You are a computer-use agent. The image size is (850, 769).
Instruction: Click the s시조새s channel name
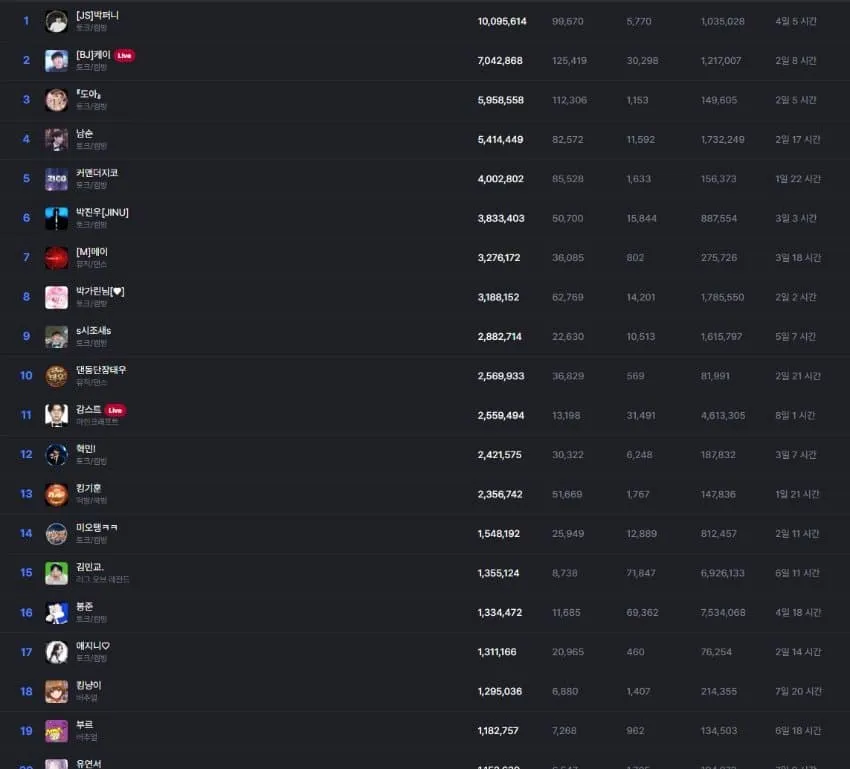tap(93, 331)
